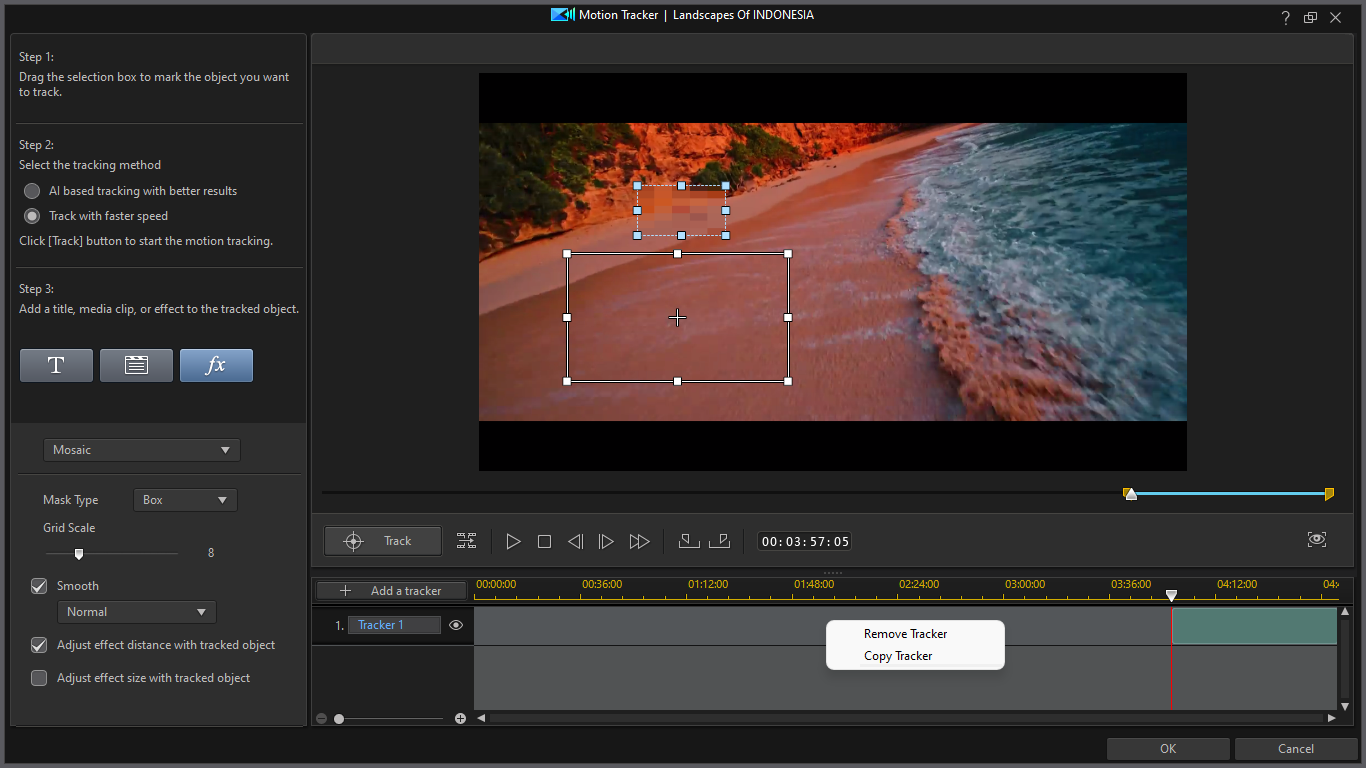Open the Mosaic effect dropdown
Screen dimensions: 1366x768
click(x=141, y=450)
